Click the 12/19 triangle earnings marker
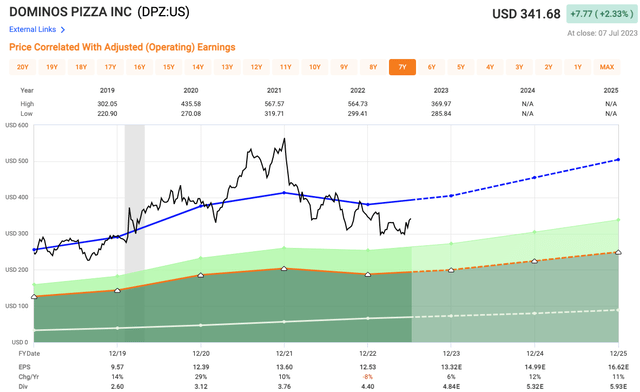The image size is (640, 392). [x=117, y=290]
